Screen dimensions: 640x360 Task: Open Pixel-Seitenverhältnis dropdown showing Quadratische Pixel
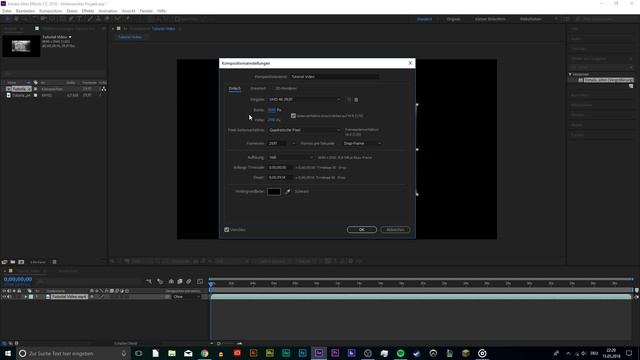point(304,130)
